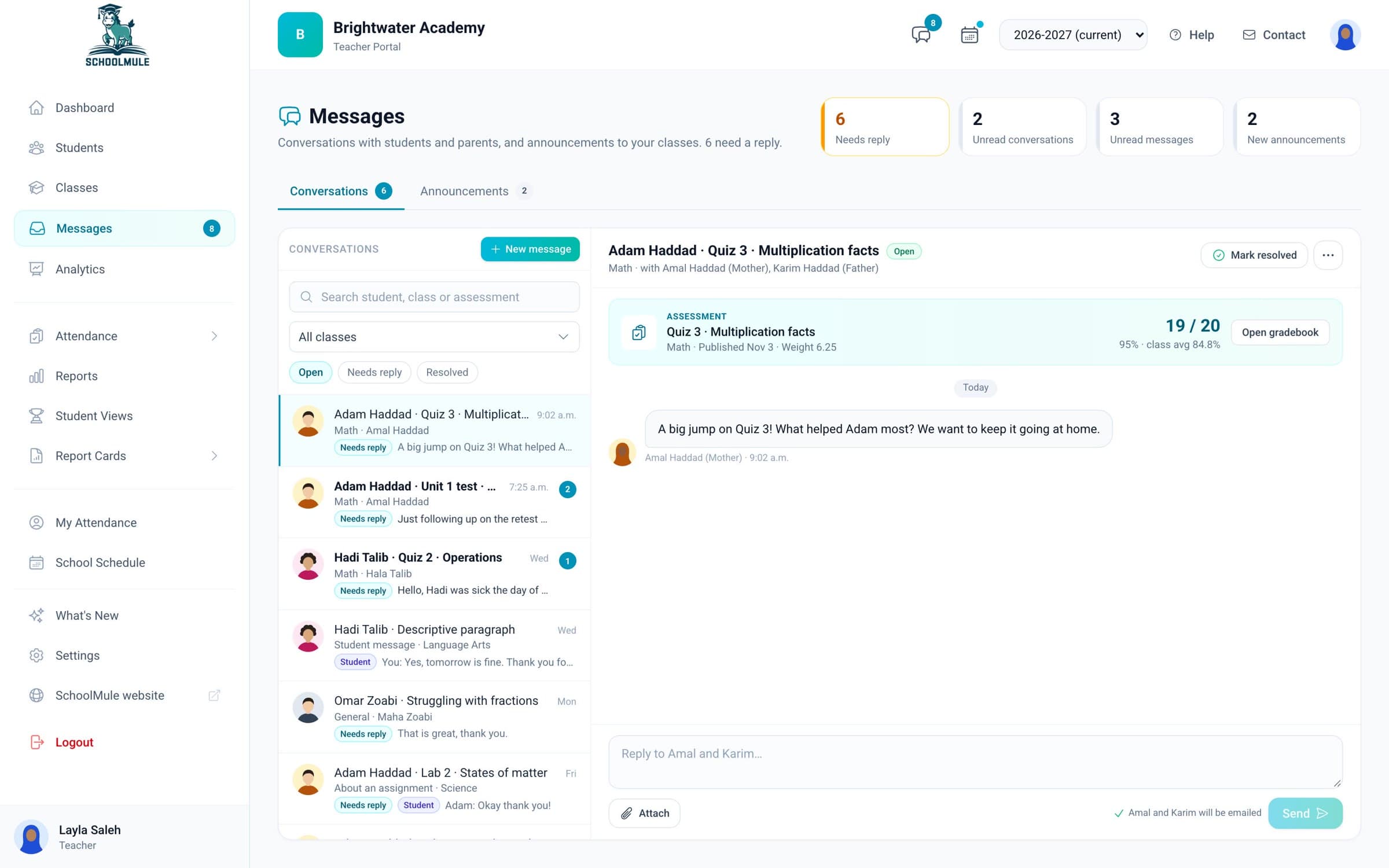Screen dimensions: 1389x868
Task: Click the Analytics chart icon
Action: tap(36, 269)
